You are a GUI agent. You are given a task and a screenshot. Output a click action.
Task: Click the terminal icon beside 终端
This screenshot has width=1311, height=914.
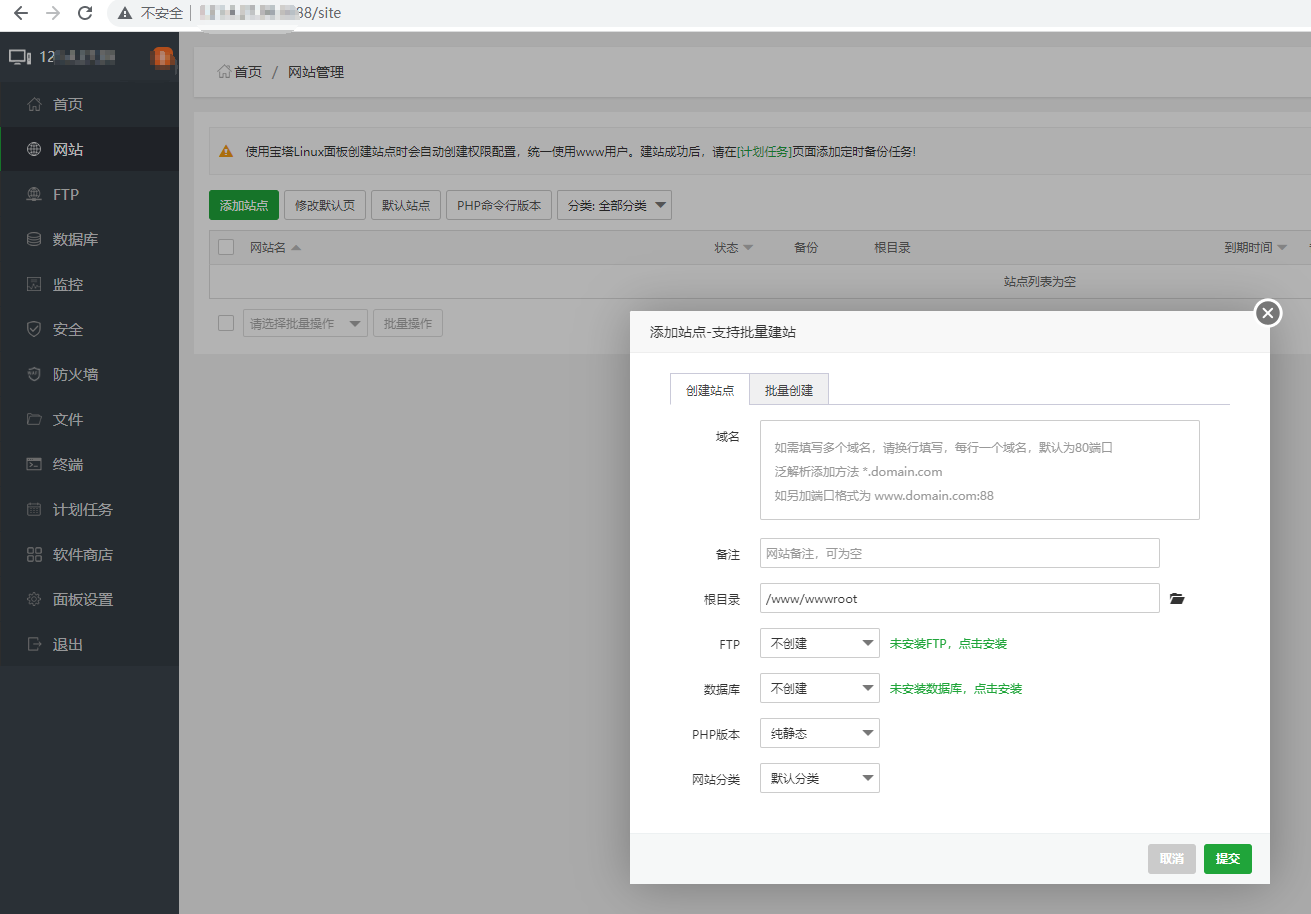[34, 464]
